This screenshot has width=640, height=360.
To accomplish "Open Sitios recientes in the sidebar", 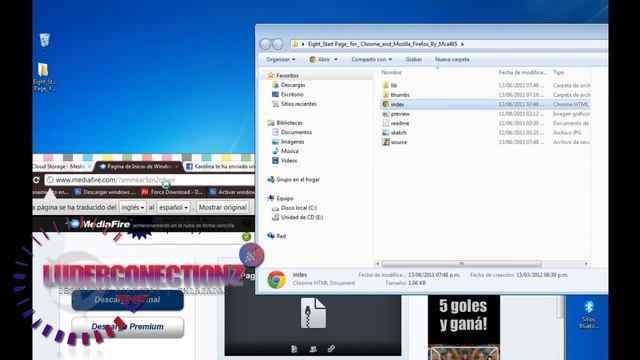I will tap(298, 104).
